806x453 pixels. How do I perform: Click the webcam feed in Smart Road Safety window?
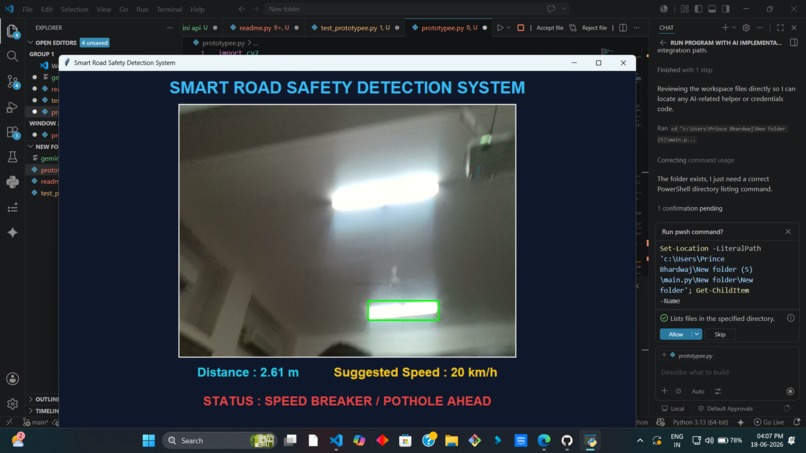[347, 230]
